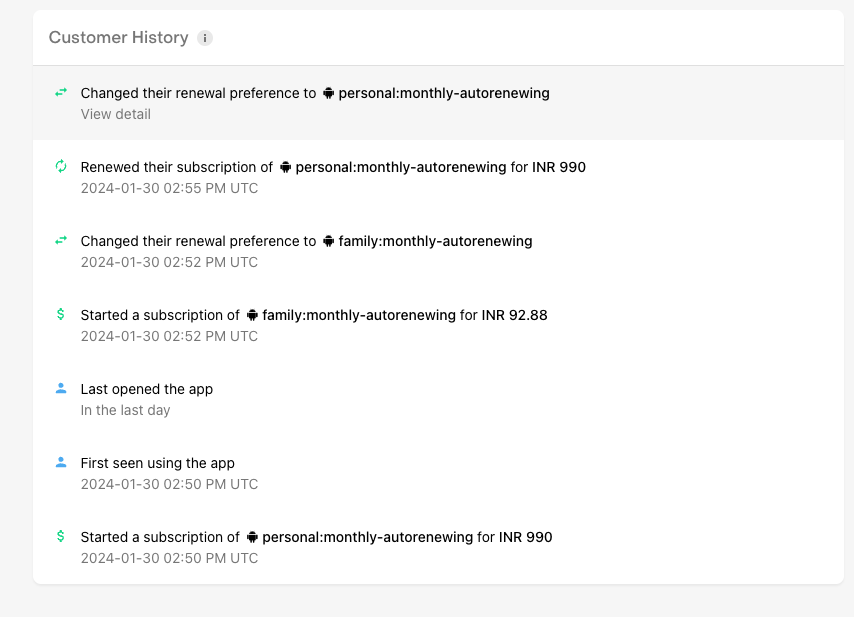Click the Android icon before family:monthly-autorenewing preference change
Screen dimensions: 854x617
coord(328,241)
